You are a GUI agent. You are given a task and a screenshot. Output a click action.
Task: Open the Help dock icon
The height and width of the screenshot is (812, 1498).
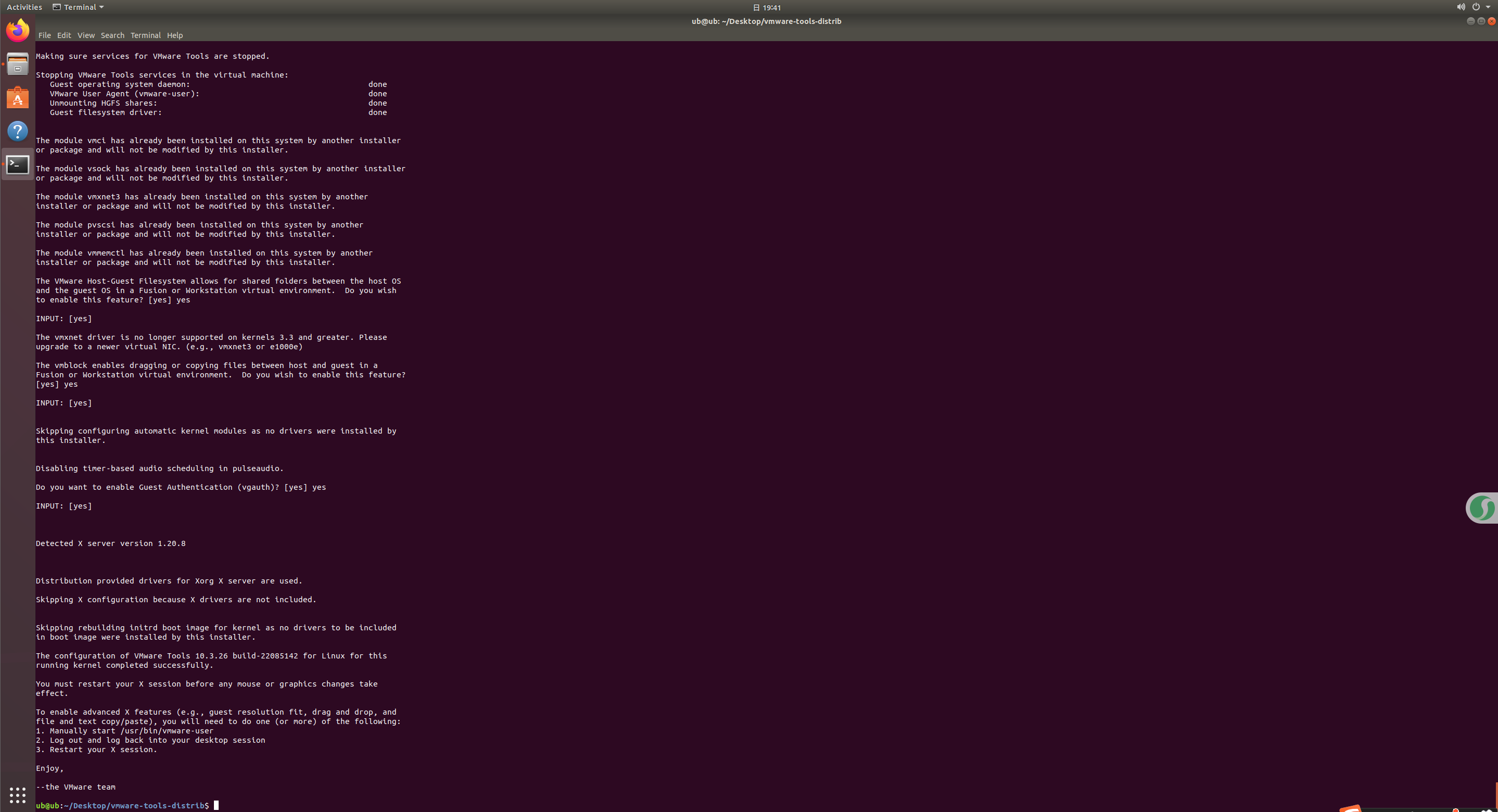pyautogui.click(x=18, y=132)
